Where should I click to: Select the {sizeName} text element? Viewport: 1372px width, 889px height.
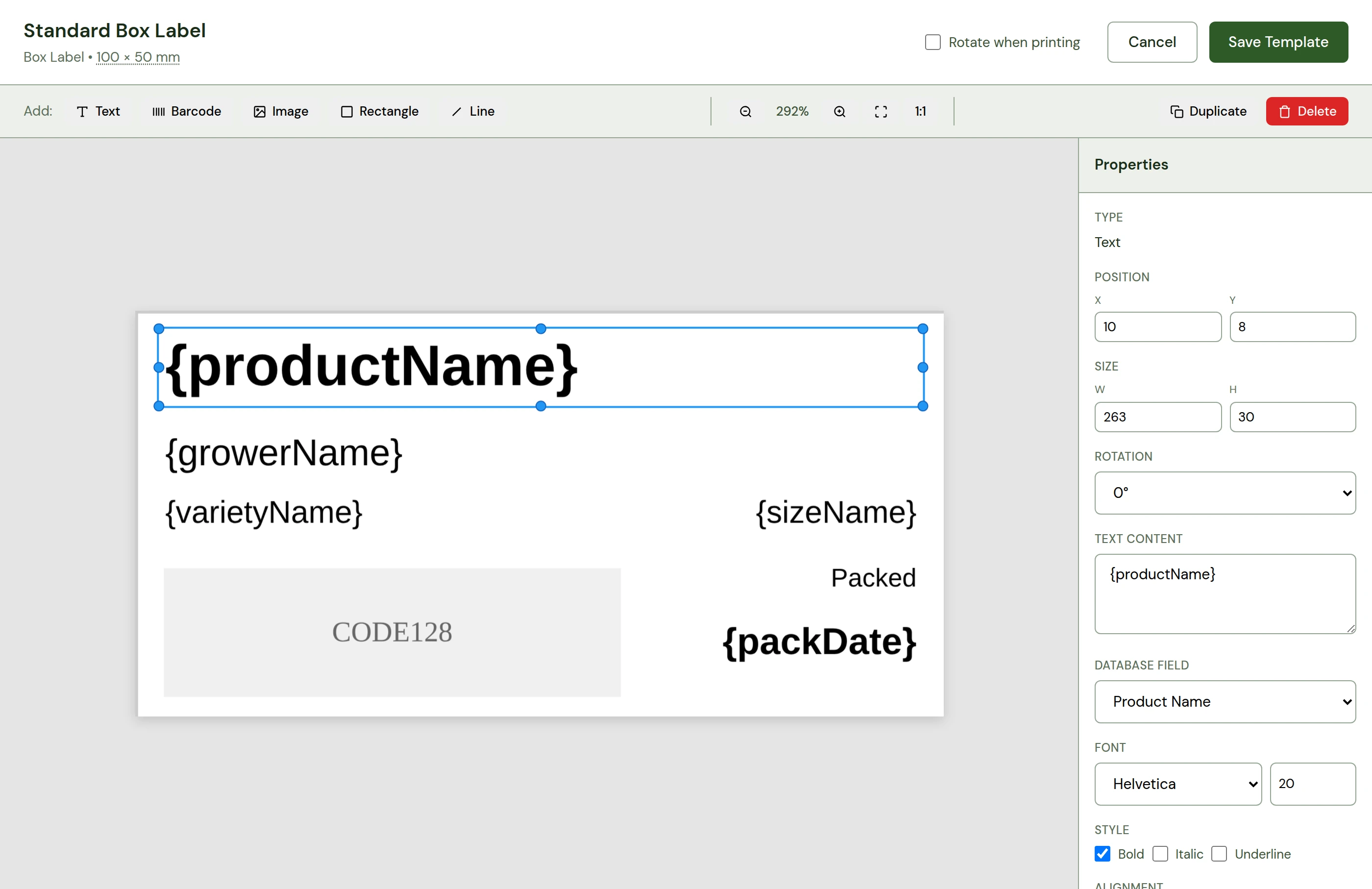point(836,513)
